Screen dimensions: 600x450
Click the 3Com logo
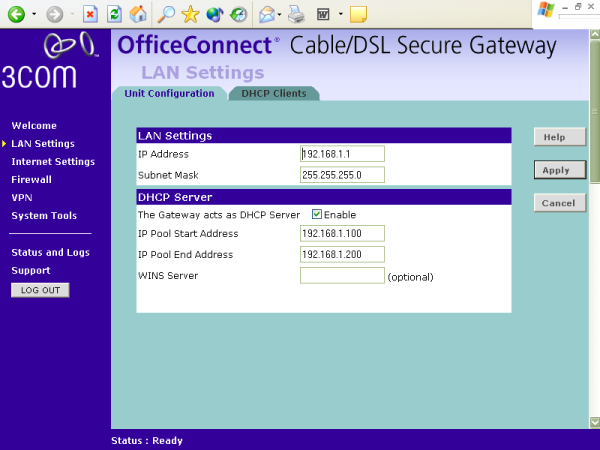click(x=51, y=61)
